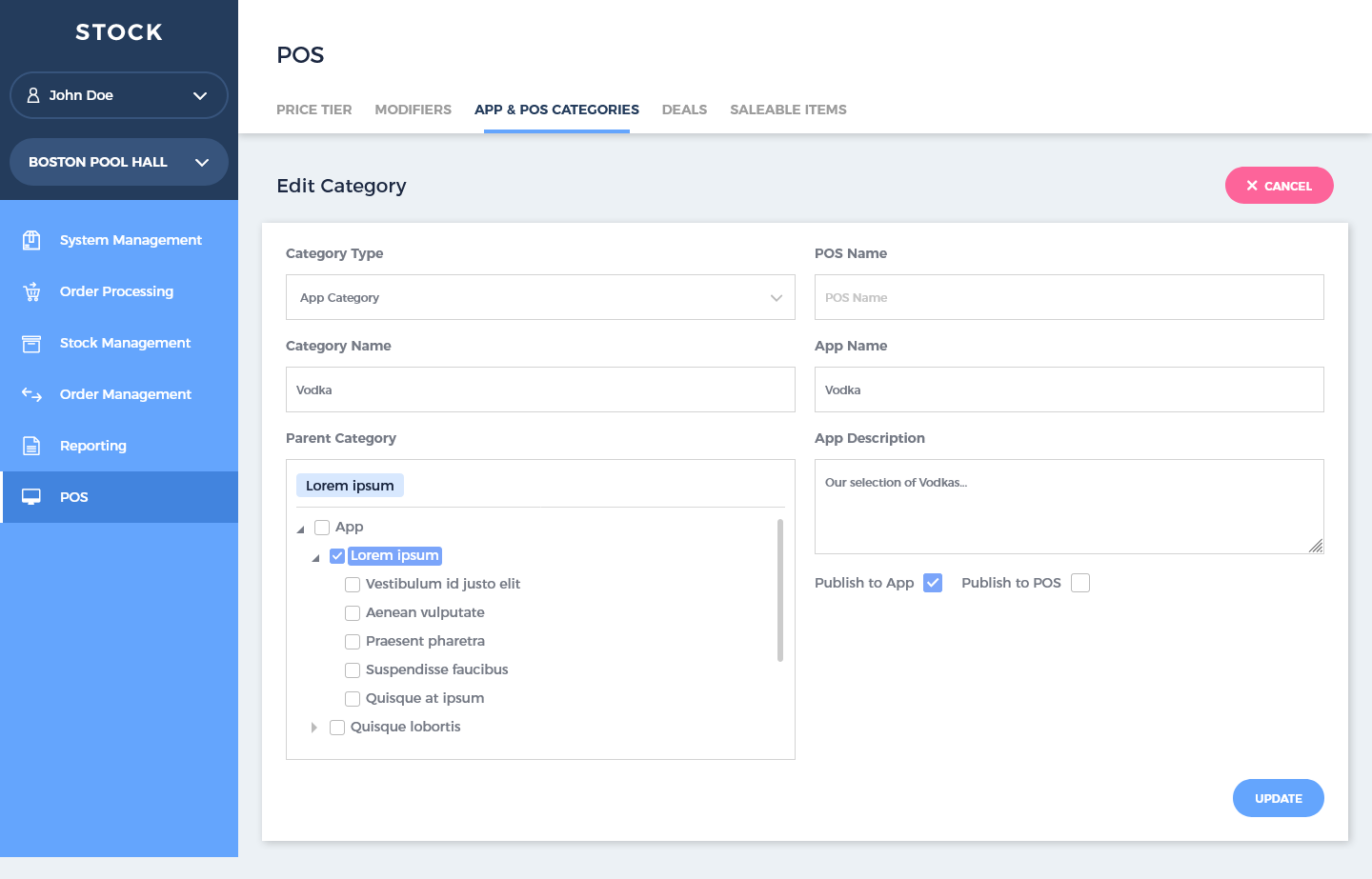Click the resize handle of App Description
Image resolution: width=1372 pixels, height=879 pixels.
pos(1315,546)
